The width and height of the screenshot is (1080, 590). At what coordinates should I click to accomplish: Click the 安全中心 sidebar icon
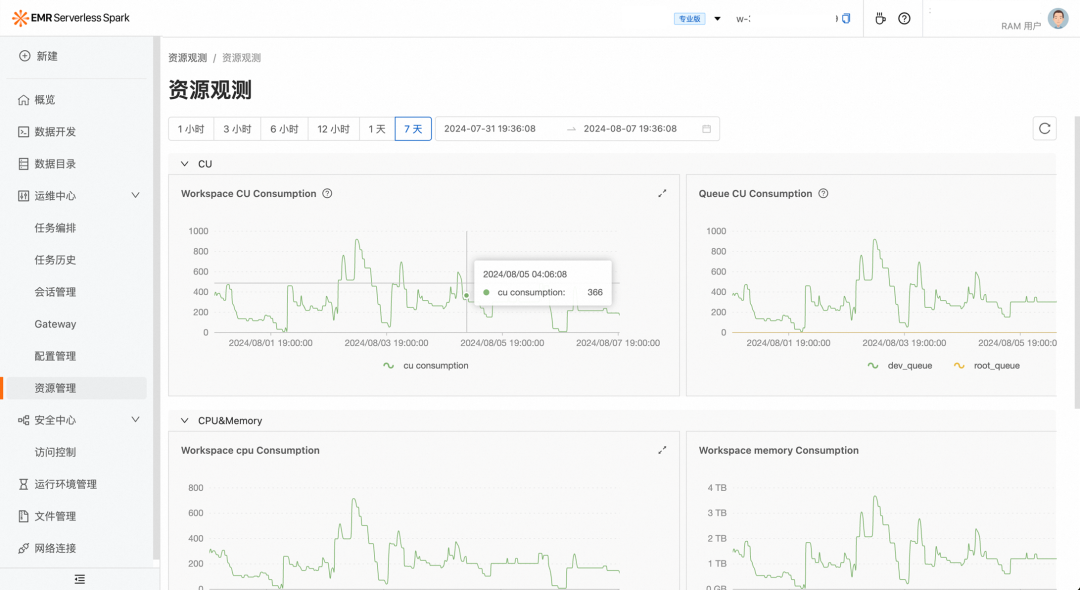coord(23,420)
